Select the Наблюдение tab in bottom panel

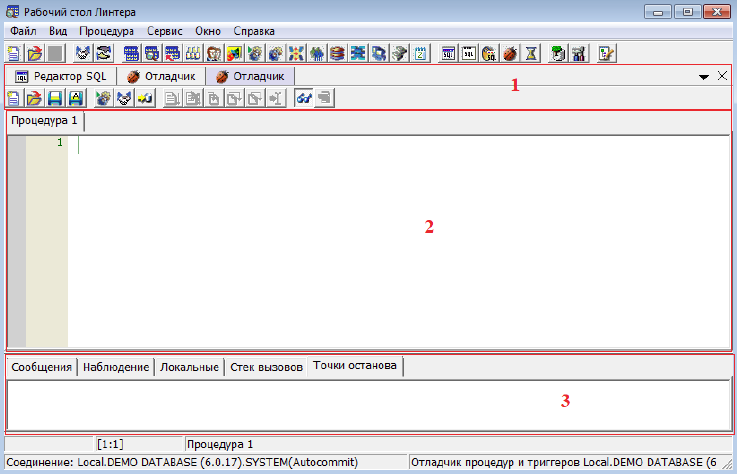(116, 367)
